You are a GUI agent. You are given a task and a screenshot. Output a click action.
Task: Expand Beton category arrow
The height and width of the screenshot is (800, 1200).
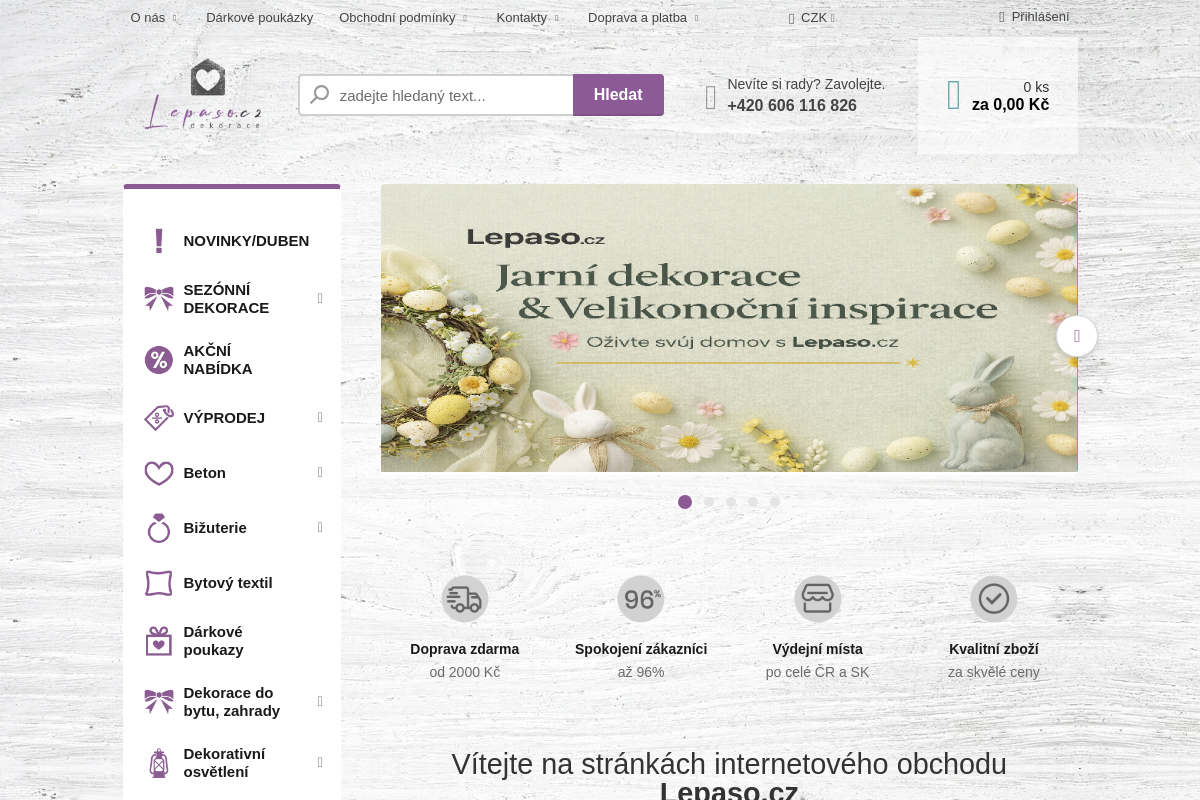pos(320,472)
